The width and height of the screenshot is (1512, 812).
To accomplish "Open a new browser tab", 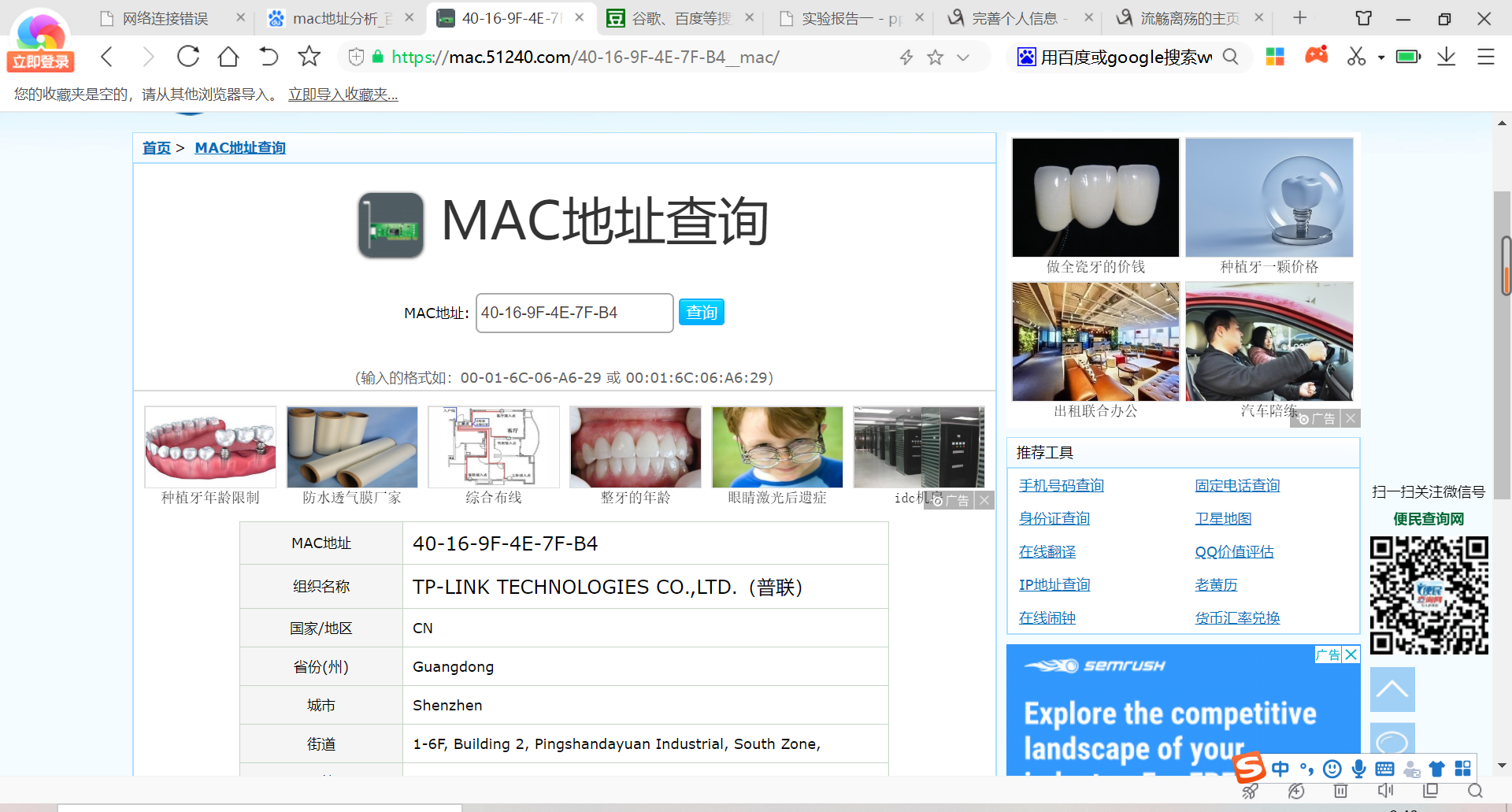I will coord(1300,17).
